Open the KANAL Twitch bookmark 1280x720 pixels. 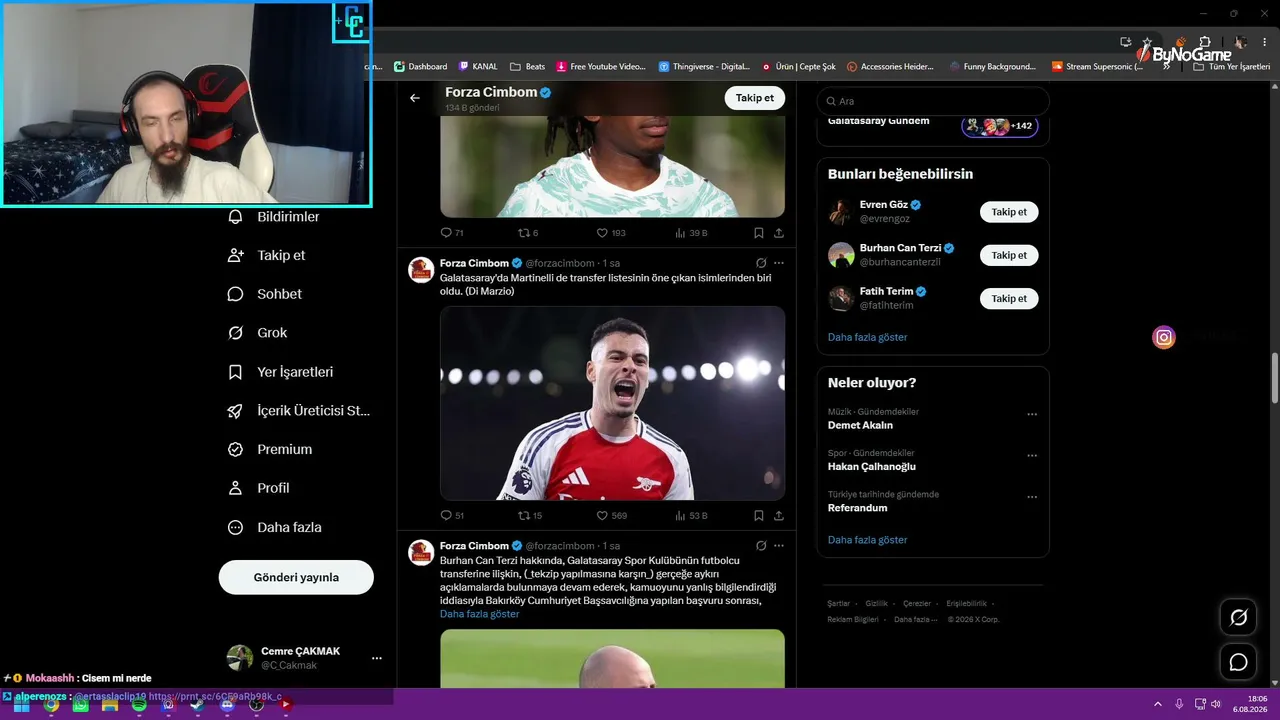[x=478, y=67]
